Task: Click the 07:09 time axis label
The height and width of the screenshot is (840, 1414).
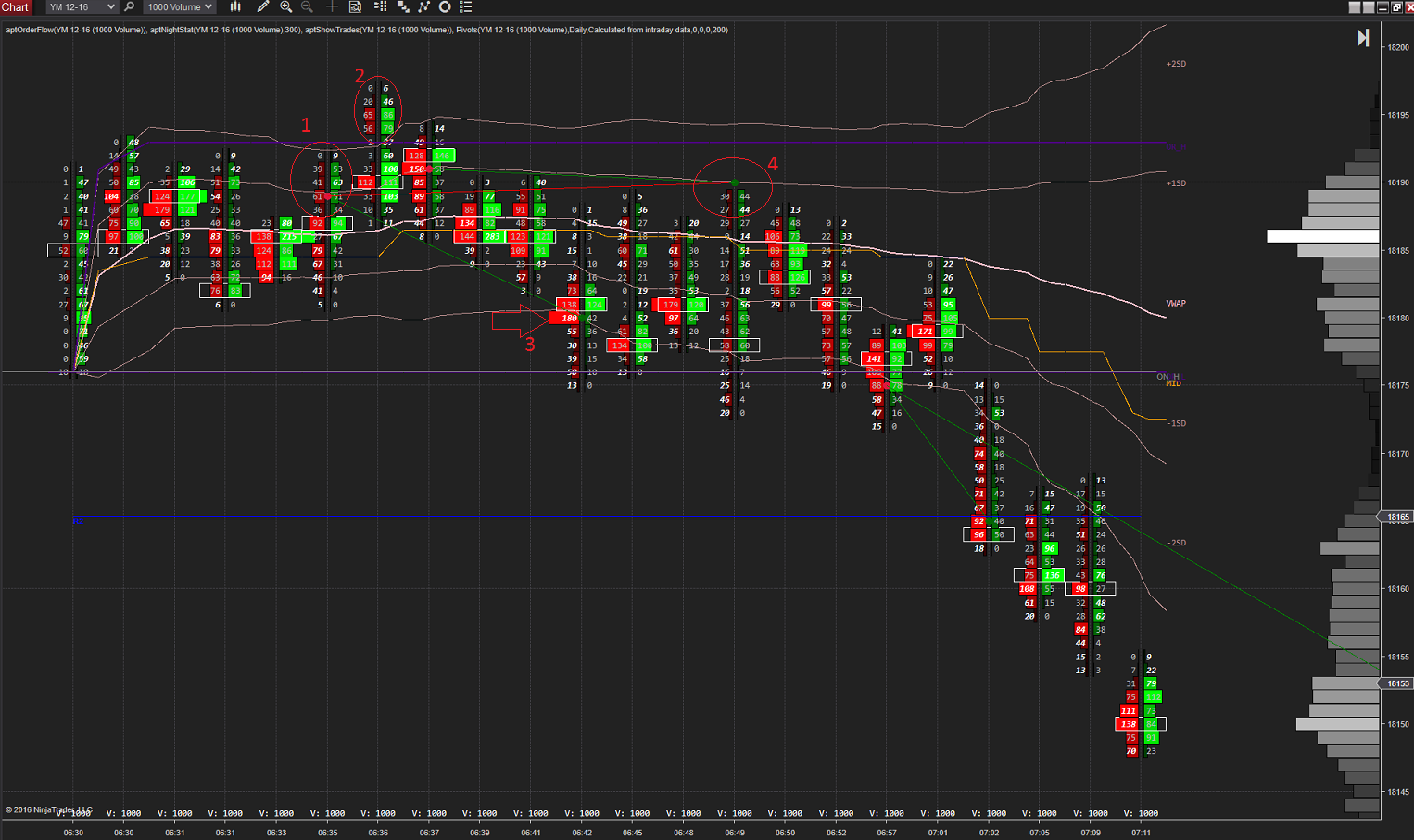Action: (1091, 833)
